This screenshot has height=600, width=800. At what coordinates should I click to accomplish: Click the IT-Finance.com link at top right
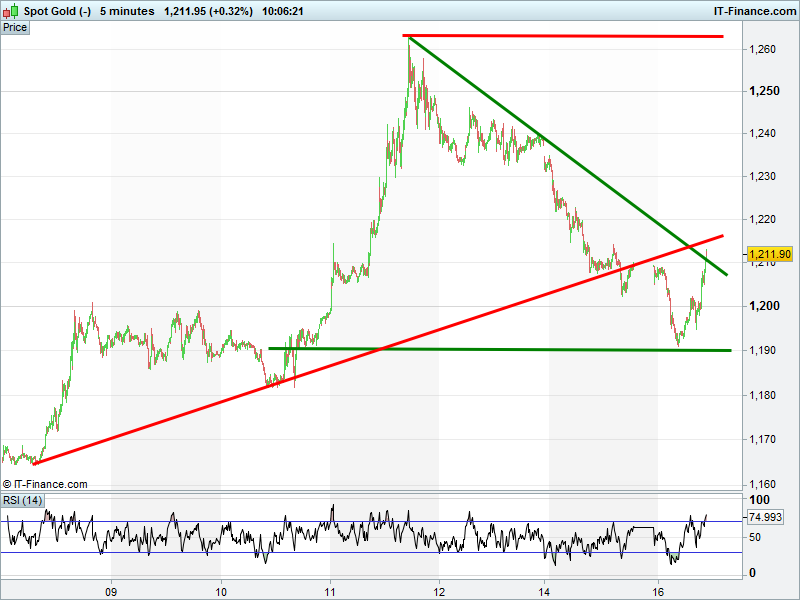pyautogui.click(x=753, y=11)
